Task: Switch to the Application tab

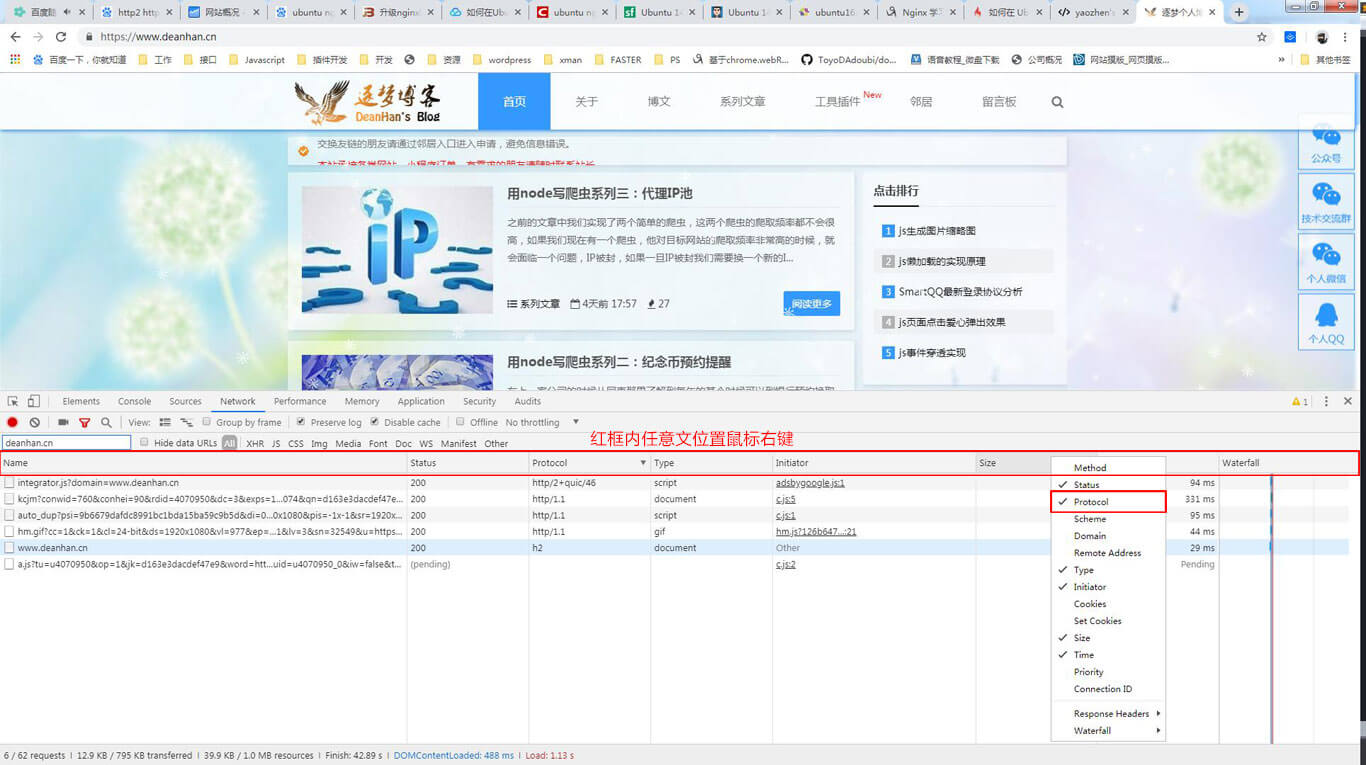Action: pos(421,401)
